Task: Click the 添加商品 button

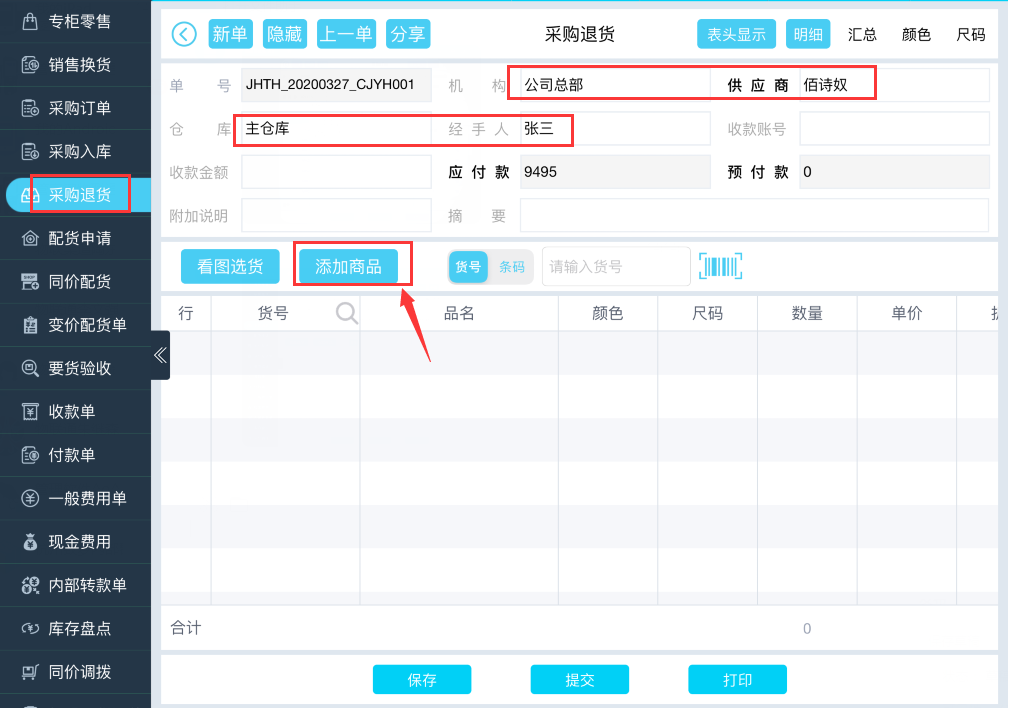Action: coord(348,267)
